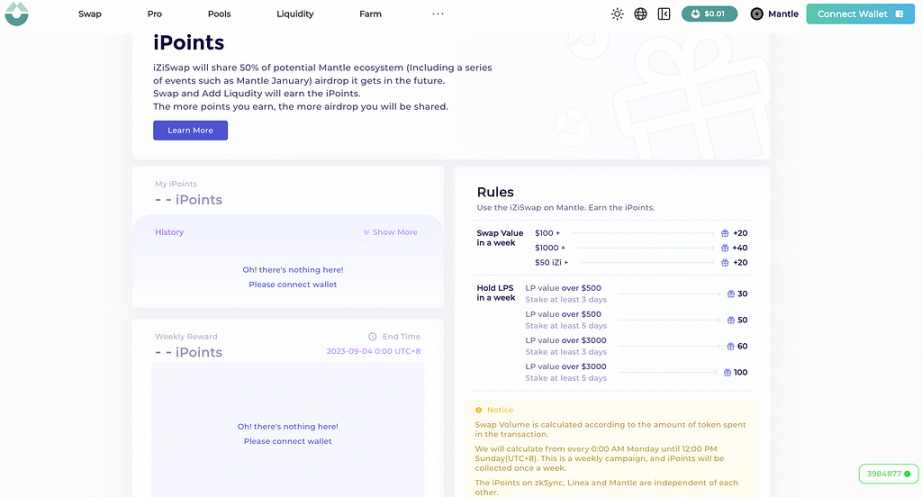Open language selector globe icon

641,14
